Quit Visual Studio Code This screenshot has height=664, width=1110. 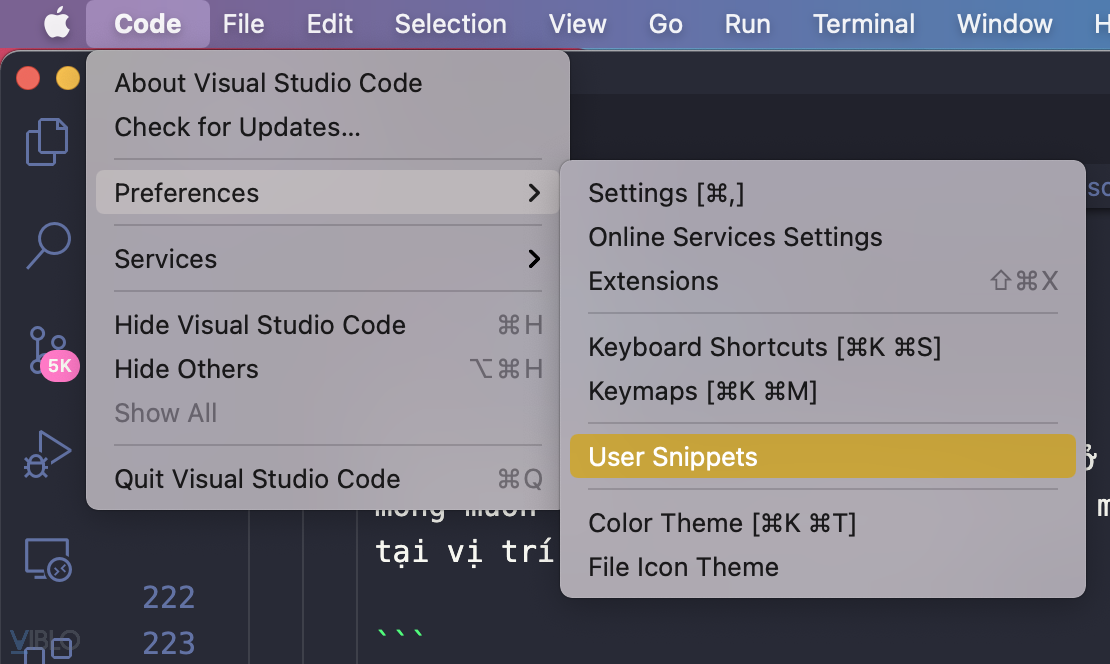pyautogui.click(x=257, y=479)
